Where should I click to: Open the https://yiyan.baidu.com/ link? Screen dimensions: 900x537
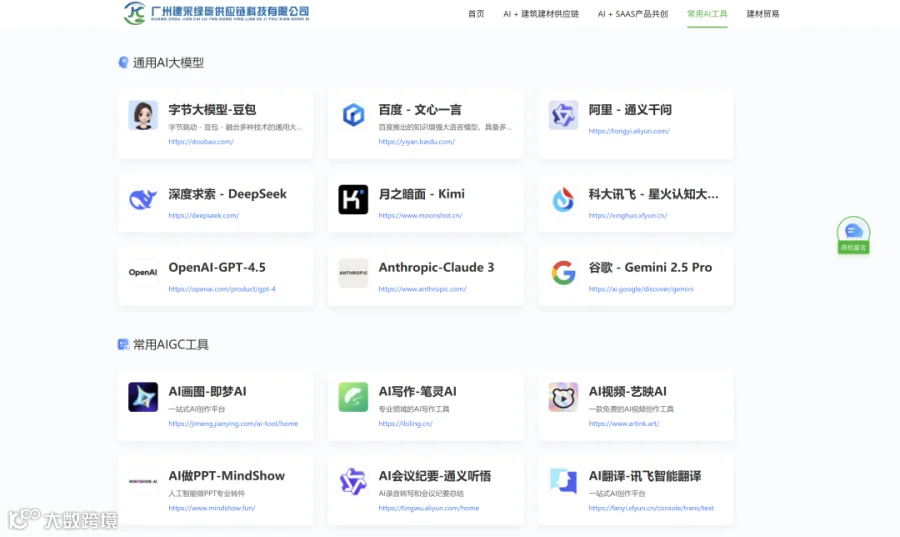(x=417, y=142)
